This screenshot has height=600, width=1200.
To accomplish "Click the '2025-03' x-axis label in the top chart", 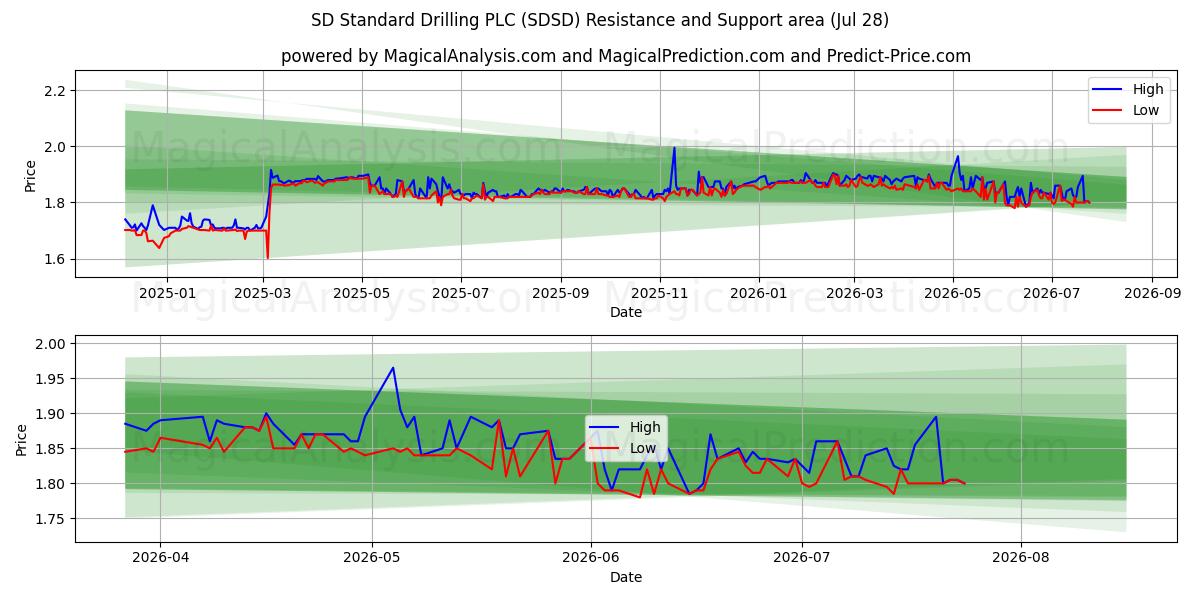I will pyautogui.click(x=264, y=294).
